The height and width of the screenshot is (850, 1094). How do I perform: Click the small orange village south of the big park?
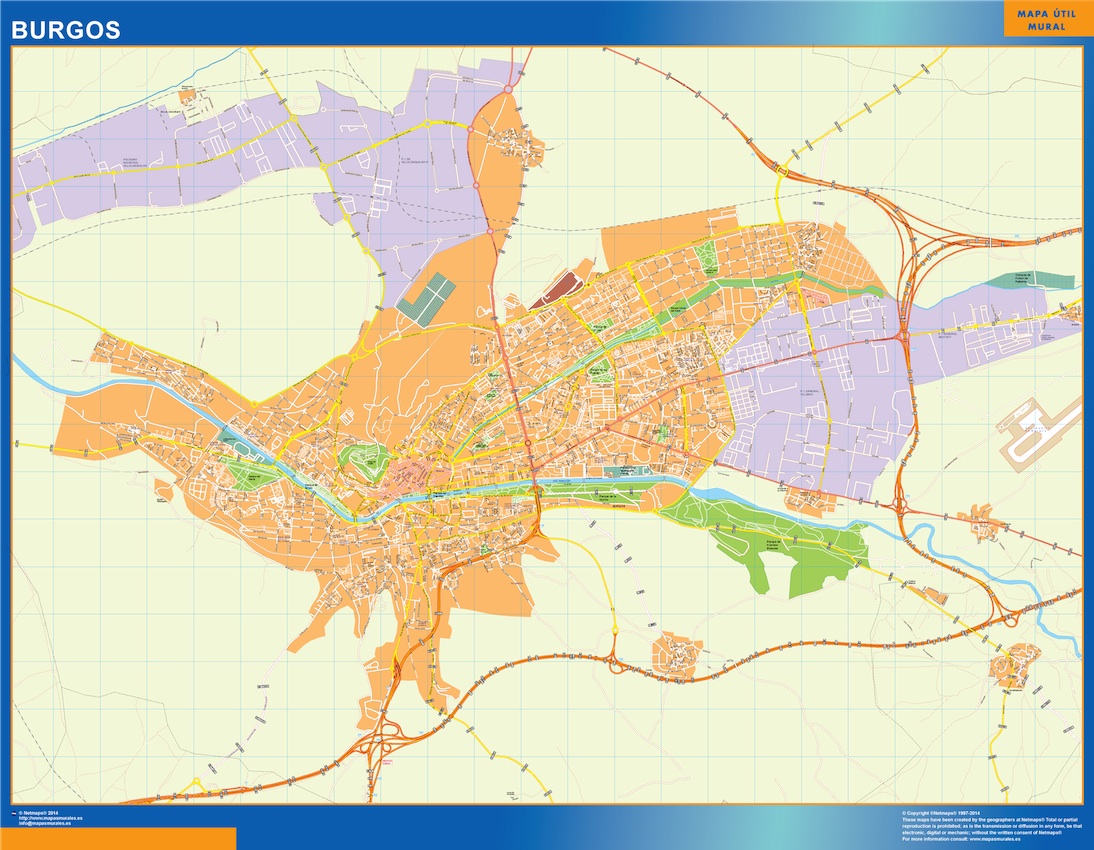tap(677, 653)
